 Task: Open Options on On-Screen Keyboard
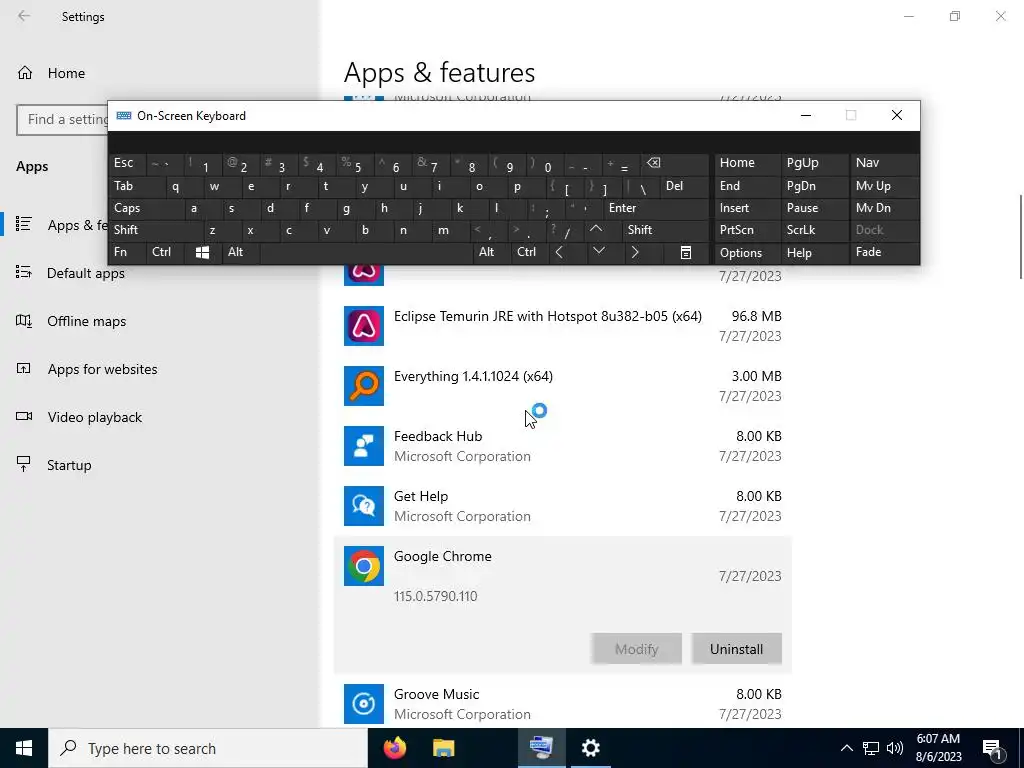coord(747,253)
